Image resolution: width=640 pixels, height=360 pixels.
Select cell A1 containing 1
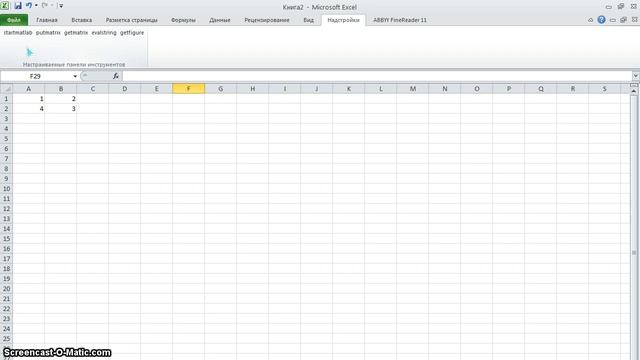tap(29, 99)
